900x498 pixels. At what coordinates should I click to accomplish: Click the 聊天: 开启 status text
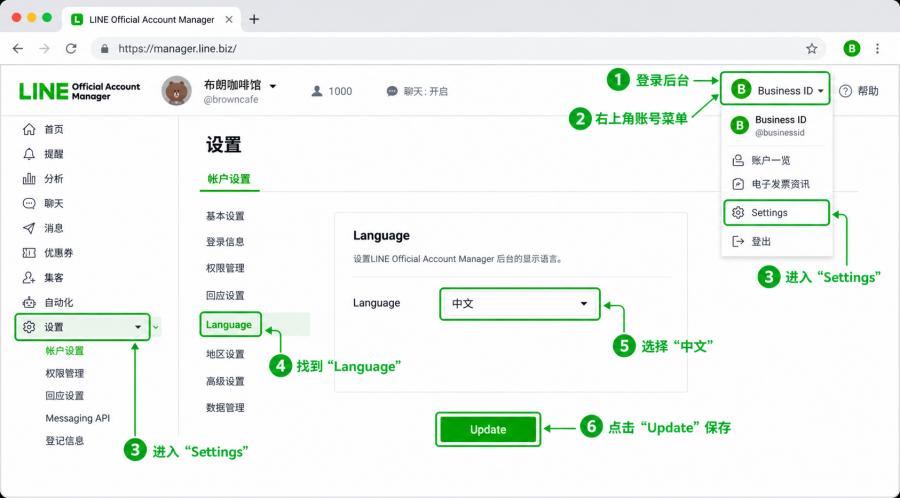tap(425, 91)
